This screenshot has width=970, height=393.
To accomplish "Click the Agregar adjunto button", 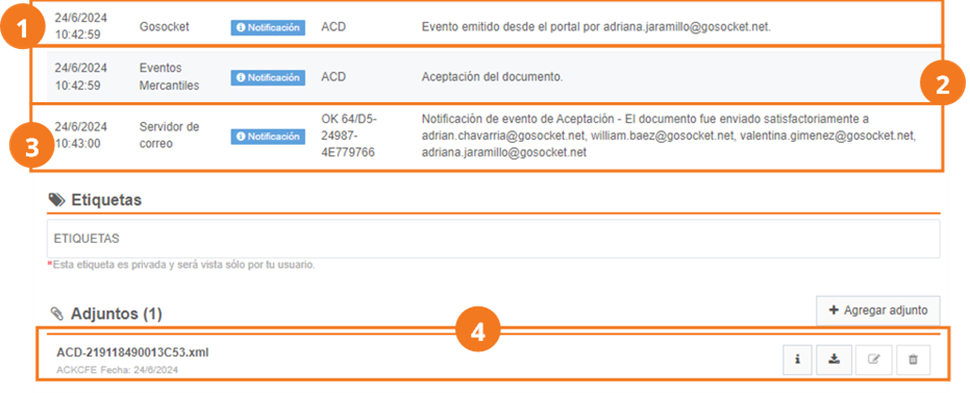I will [878, 311].
